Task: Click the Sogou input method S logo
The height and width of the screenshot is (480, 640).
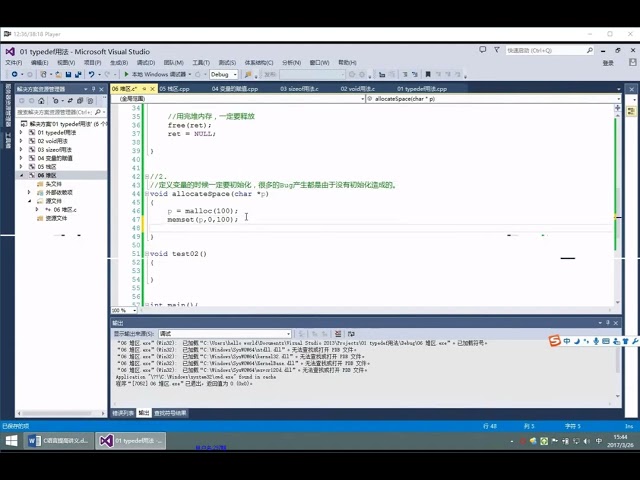Action: [554, 341]
